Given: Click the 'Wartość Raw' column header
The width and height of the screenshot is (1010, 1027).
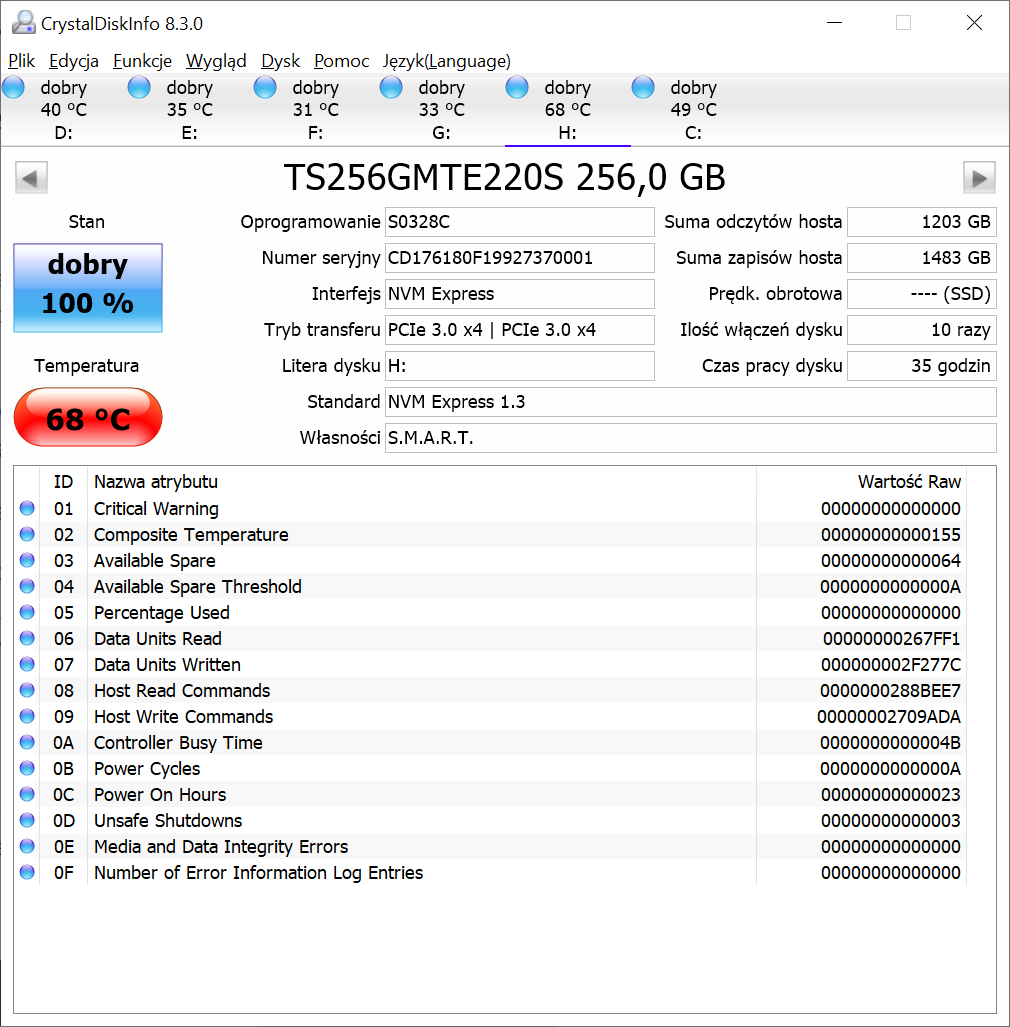Looking at the screenshot, I should tap(909, 482).
